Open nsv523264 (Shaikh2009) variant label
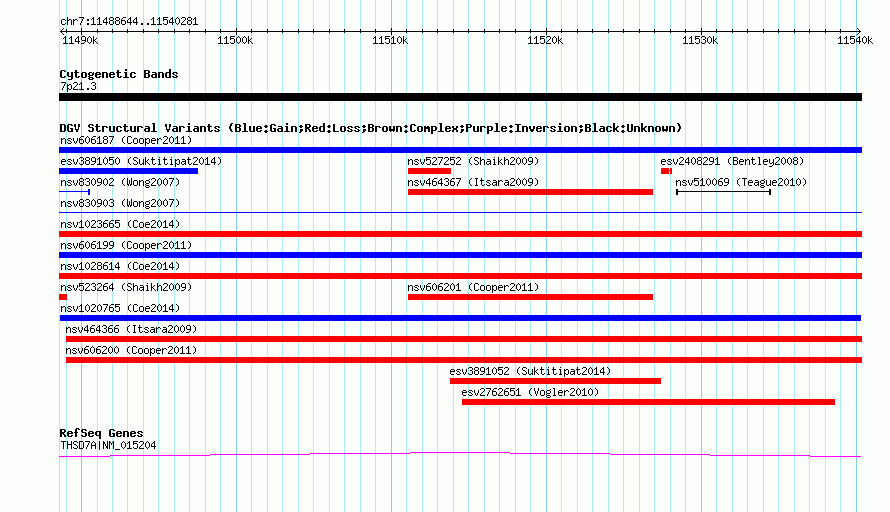Viewport: 890px width, 512px height. point(126,287)
